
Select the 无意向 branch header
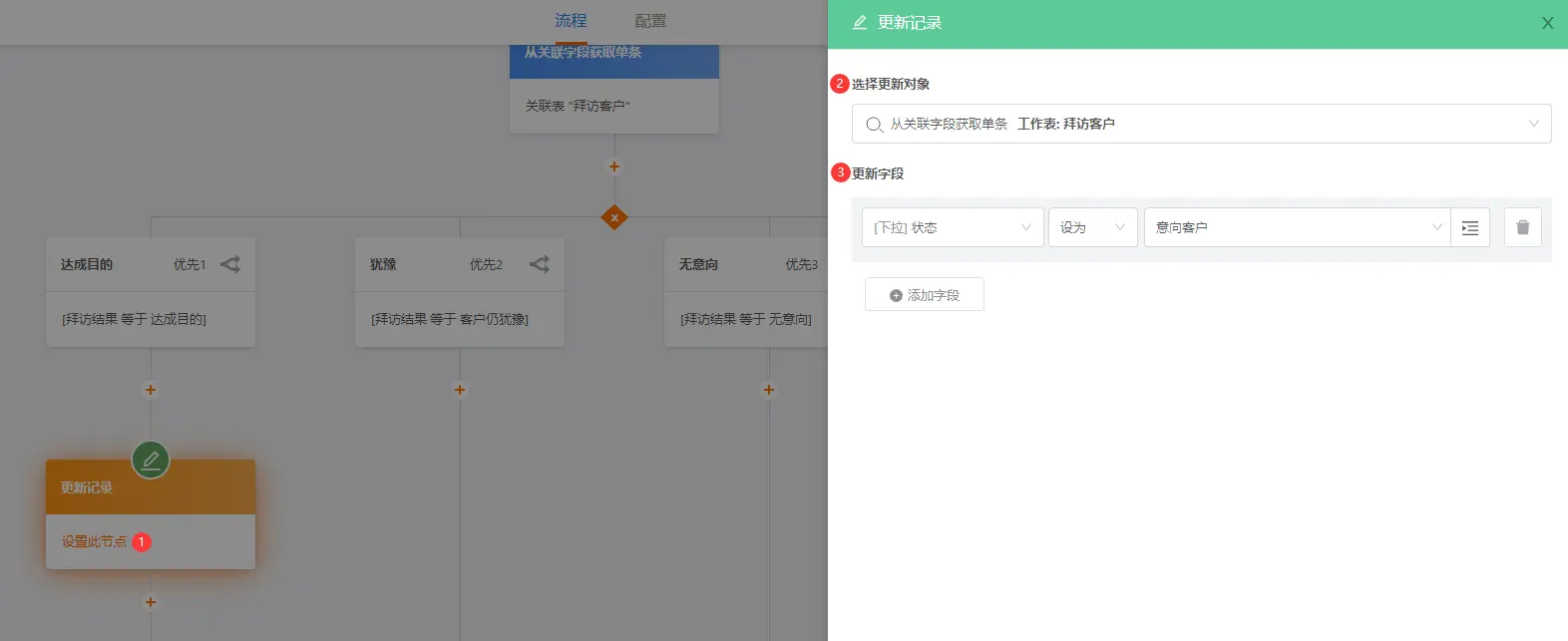[746, 264]
